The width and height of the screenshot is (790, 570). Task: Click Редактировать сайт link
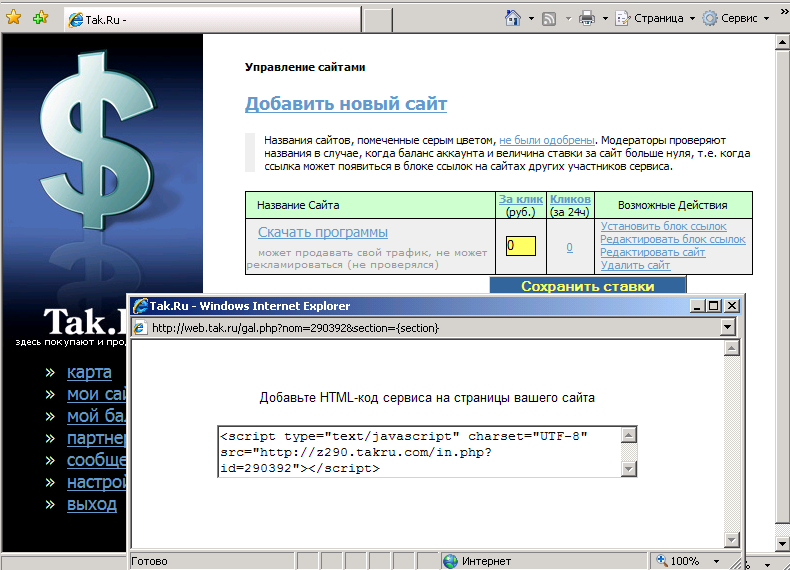(652, 252)
